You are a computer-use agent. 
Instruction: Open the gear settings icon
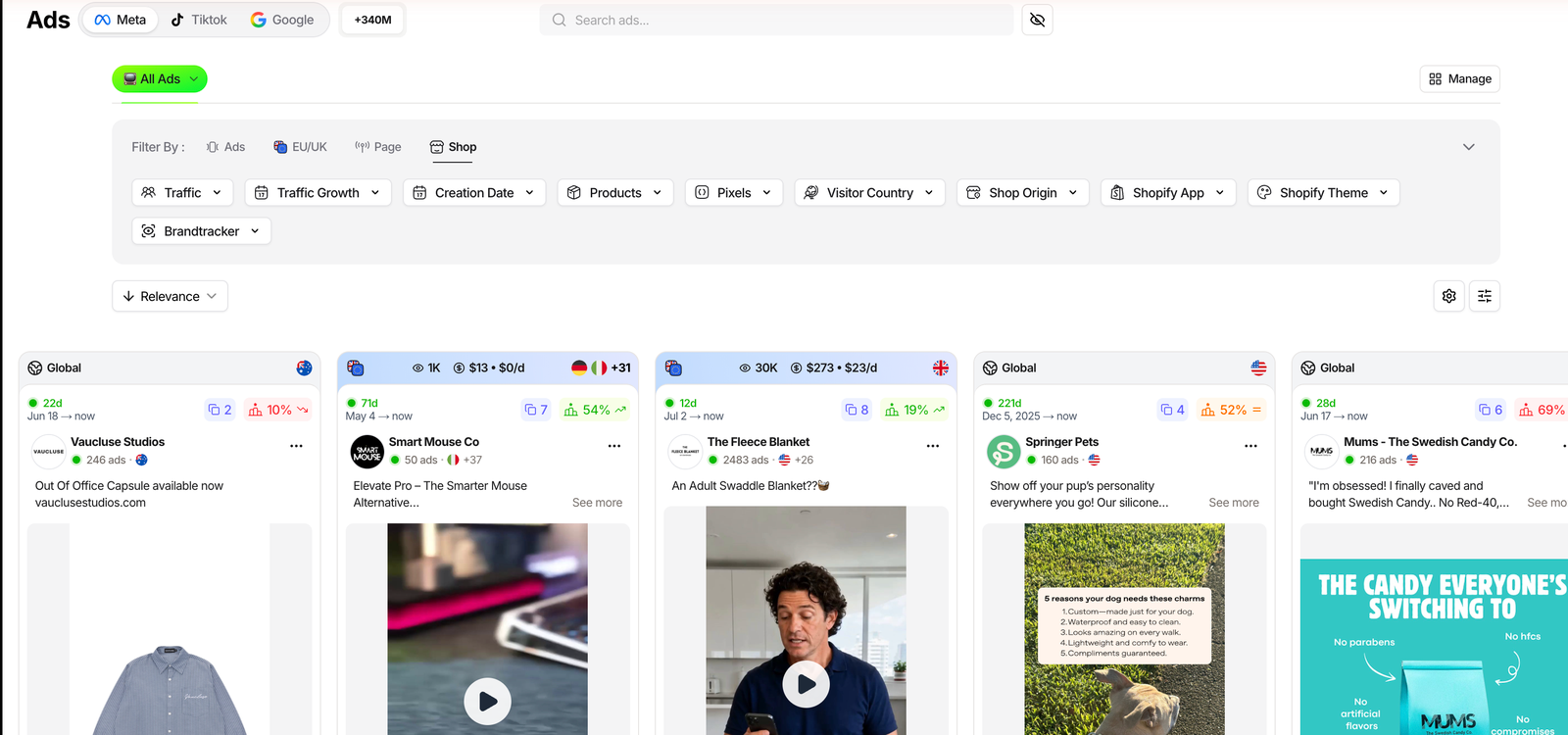pyautogui.click(x=1449, y=296)
